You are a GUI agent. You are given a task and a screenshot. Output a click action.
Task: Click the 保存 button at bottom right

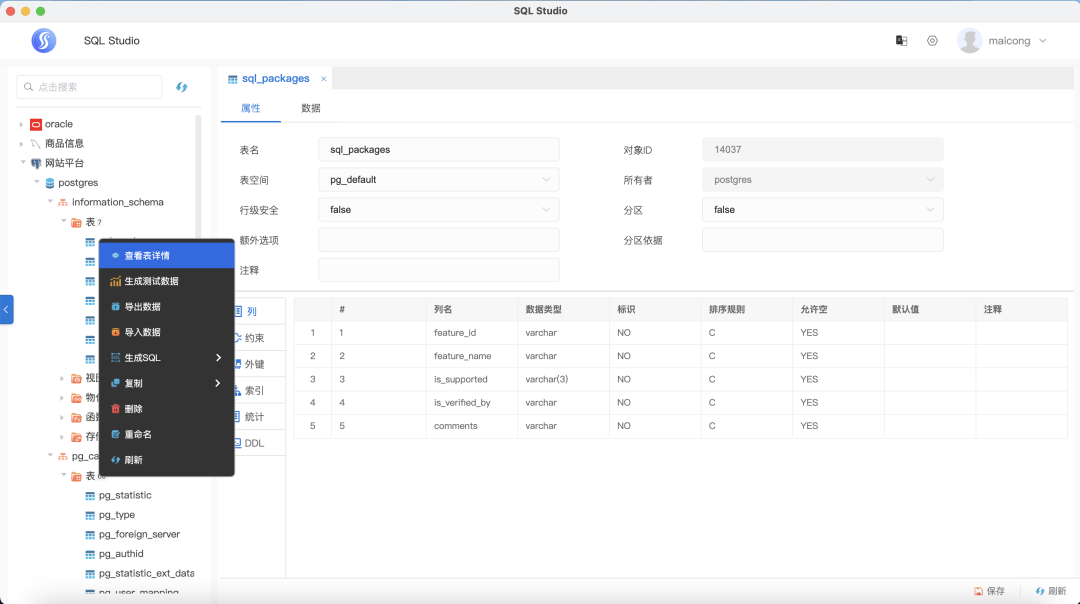pyautogui.click(x=989, y=591)
